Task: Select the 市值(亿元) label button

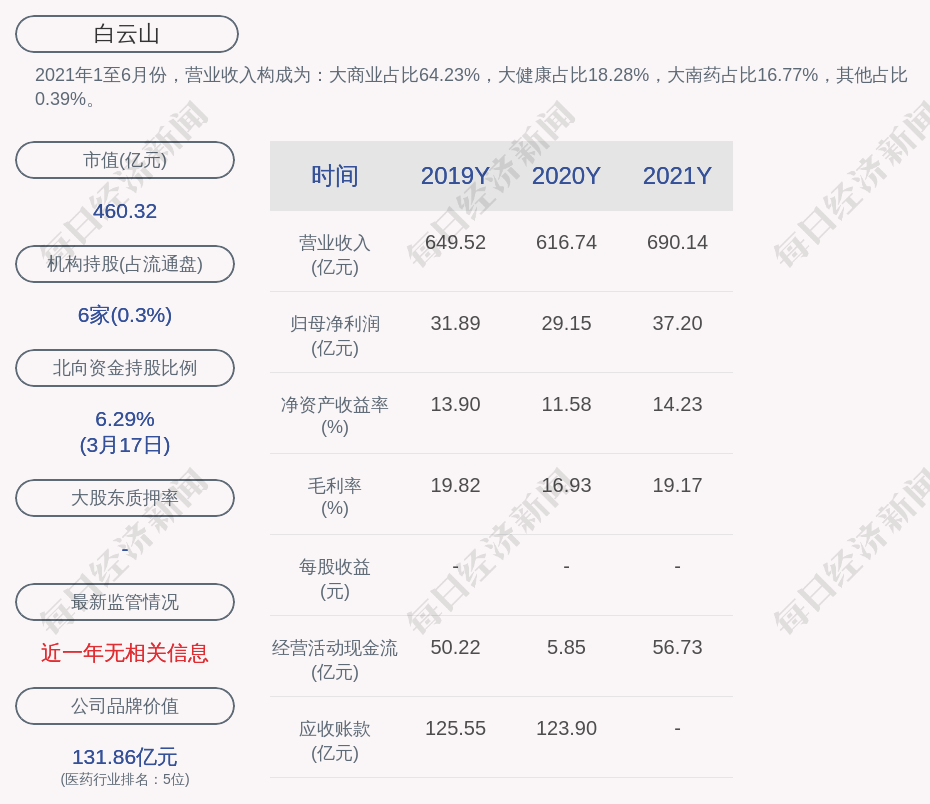Action: coord(125,160)
